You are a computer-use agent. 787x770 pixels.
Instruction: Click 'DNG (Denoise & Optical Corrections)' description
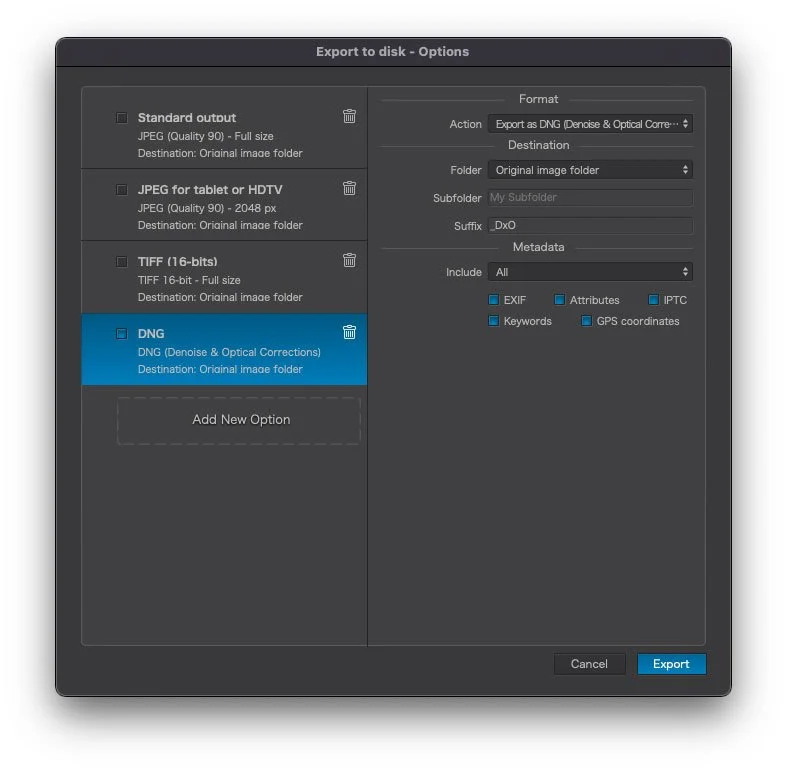click(x=229, y=352)
